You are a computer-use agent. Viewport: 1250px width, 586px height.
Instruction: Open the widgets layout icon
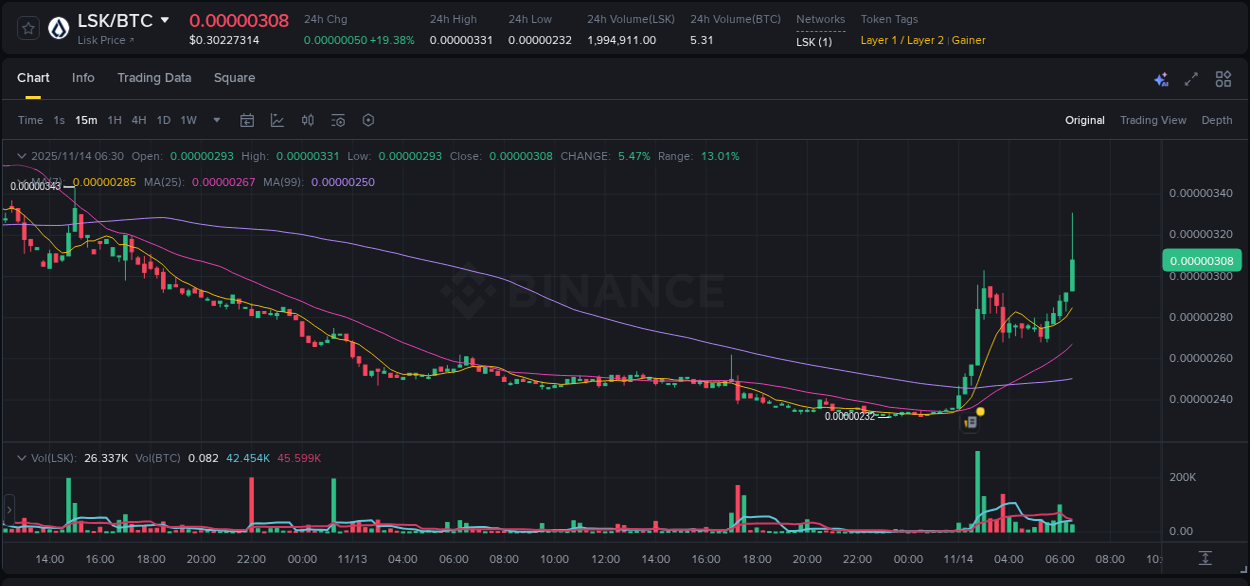pos(1223,78)
